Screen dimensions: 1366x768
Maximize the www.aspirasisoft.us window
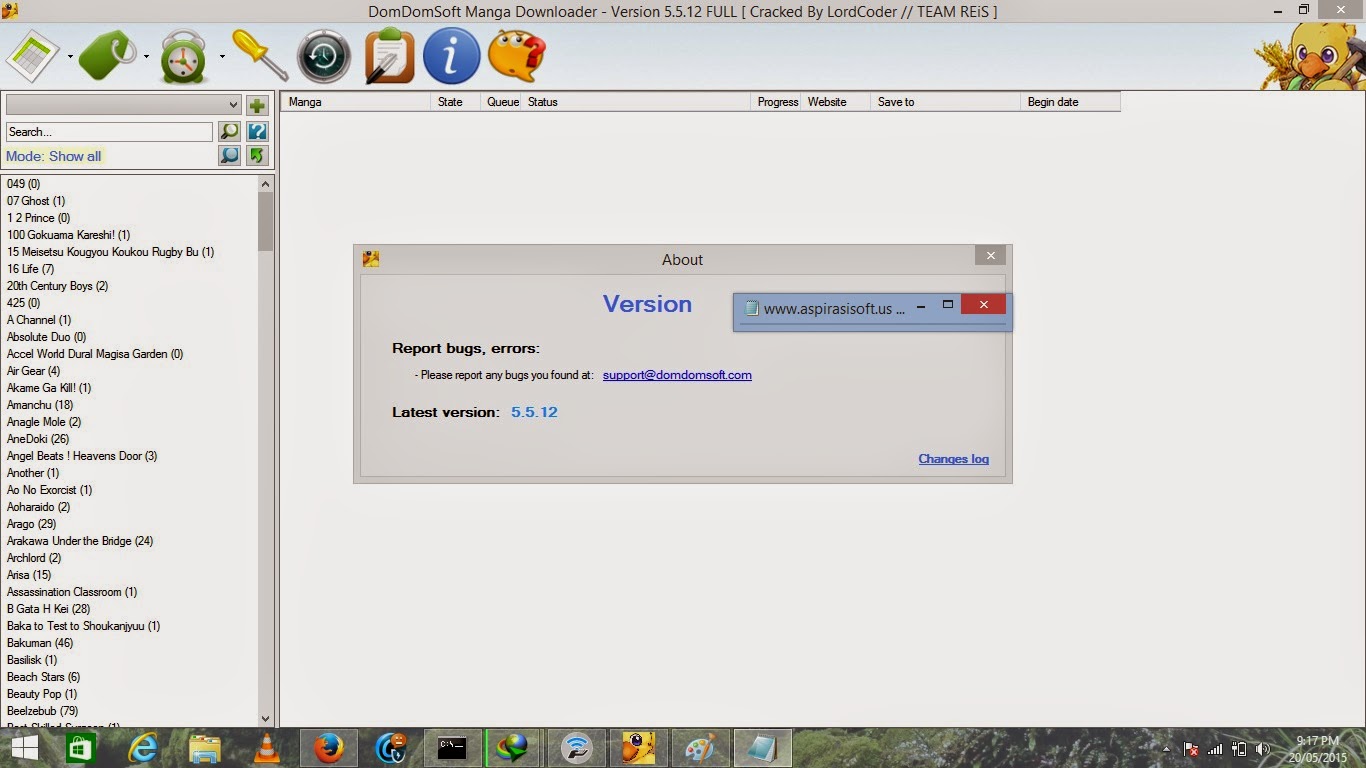coord(948,305)
